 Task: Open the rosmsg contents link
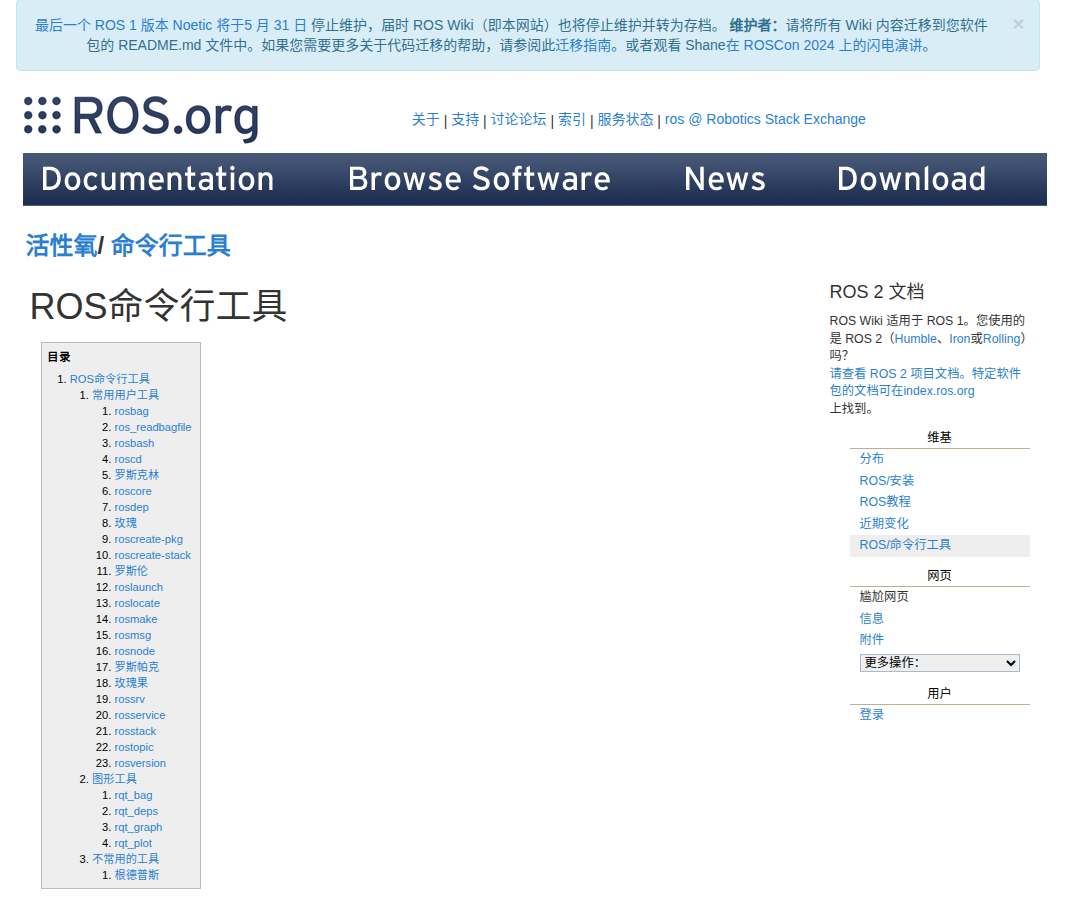coord(132,635)
